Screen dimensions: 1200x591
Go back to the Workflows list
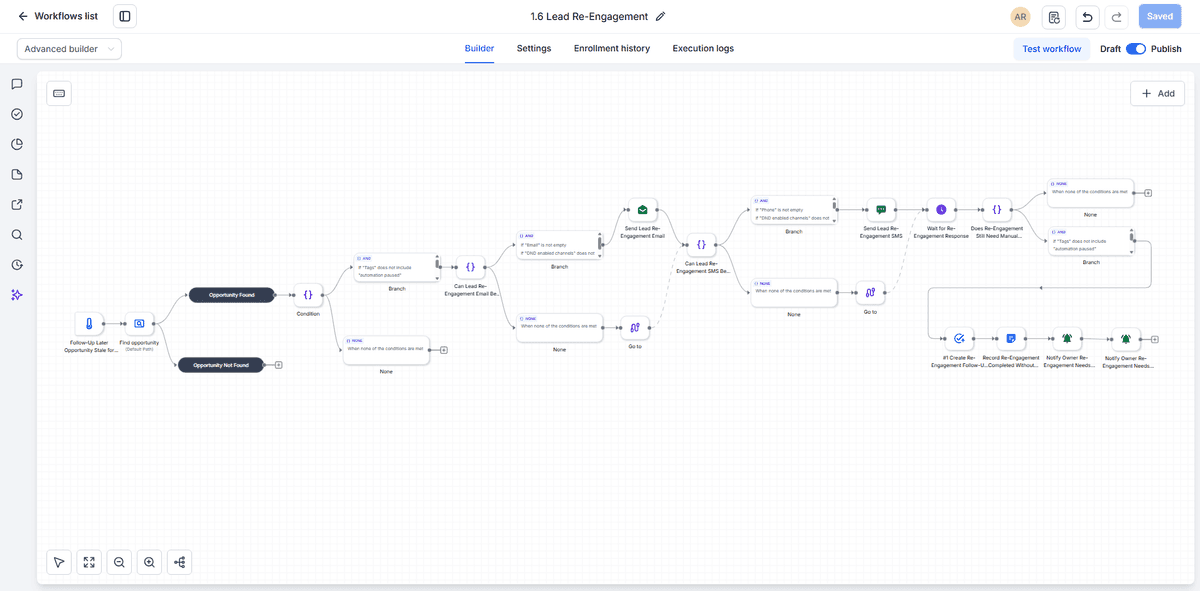pyautogui.click(x=57, y=16)
